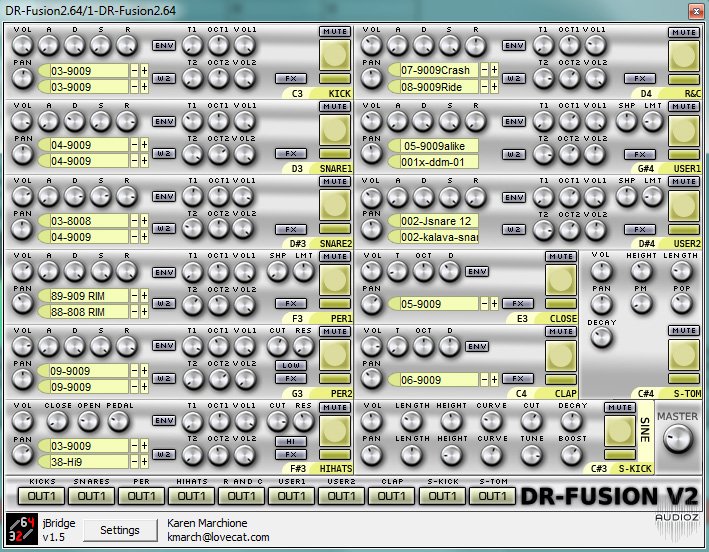Open the KICKS output selector
The width and height of the screenshot is (709, 552).
pyautogui.click(x=41, y=496)
